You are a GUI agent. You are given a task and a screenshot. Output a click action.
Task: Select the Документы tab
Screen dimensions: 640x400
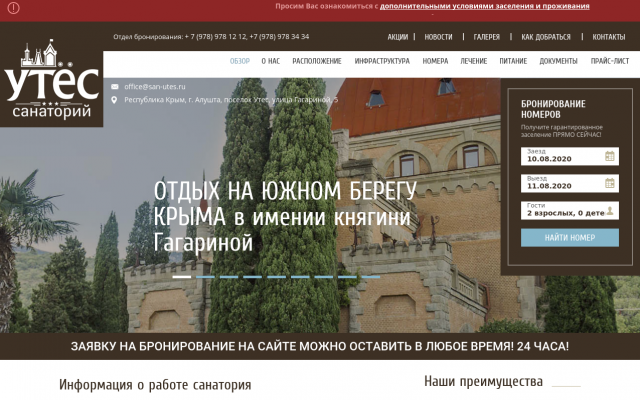(x=558, y=61)
